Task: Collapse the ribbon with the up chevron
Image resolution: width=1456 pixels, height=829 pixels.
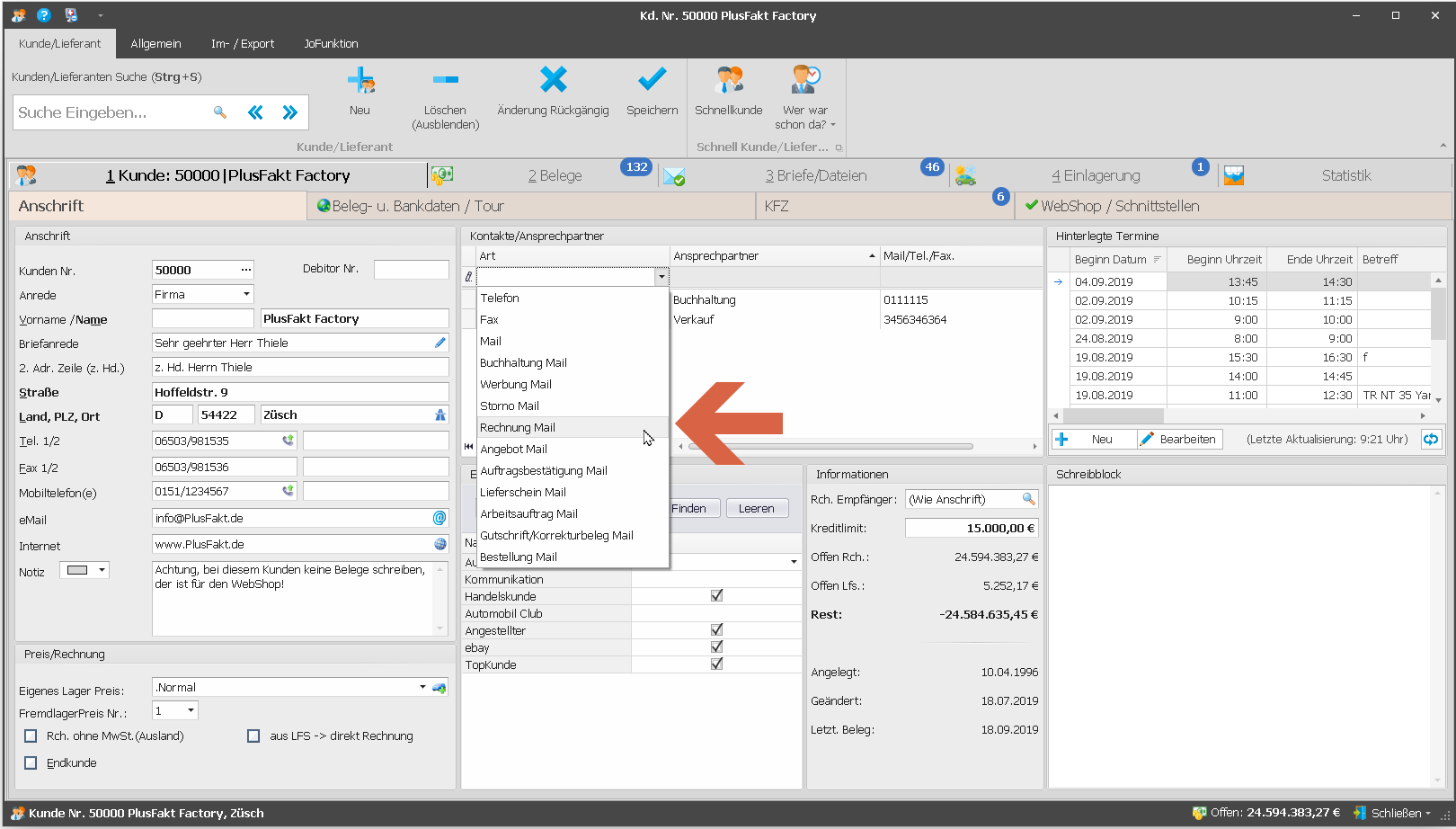Action: pos(1443,146)
